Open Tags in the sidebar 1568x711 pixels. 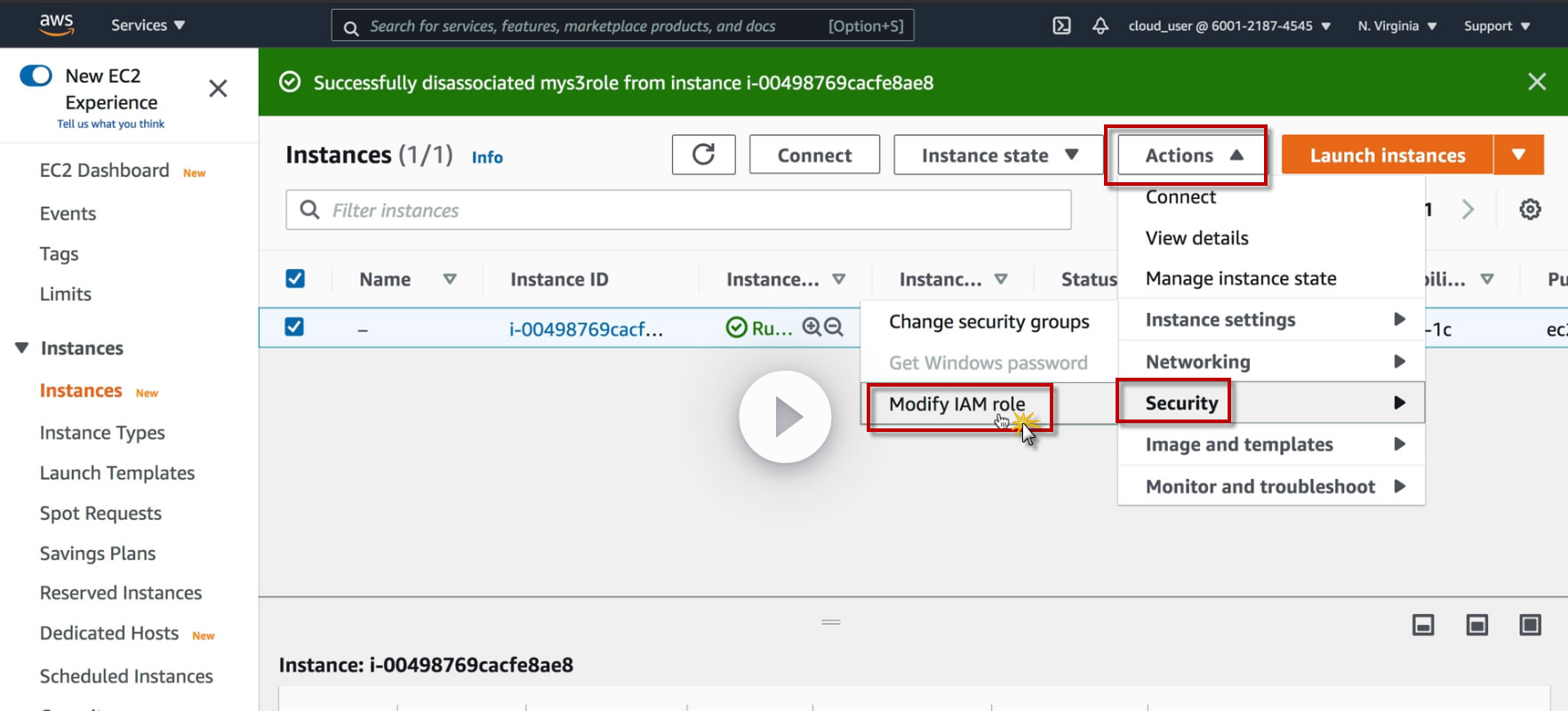[x=59, y=254]
